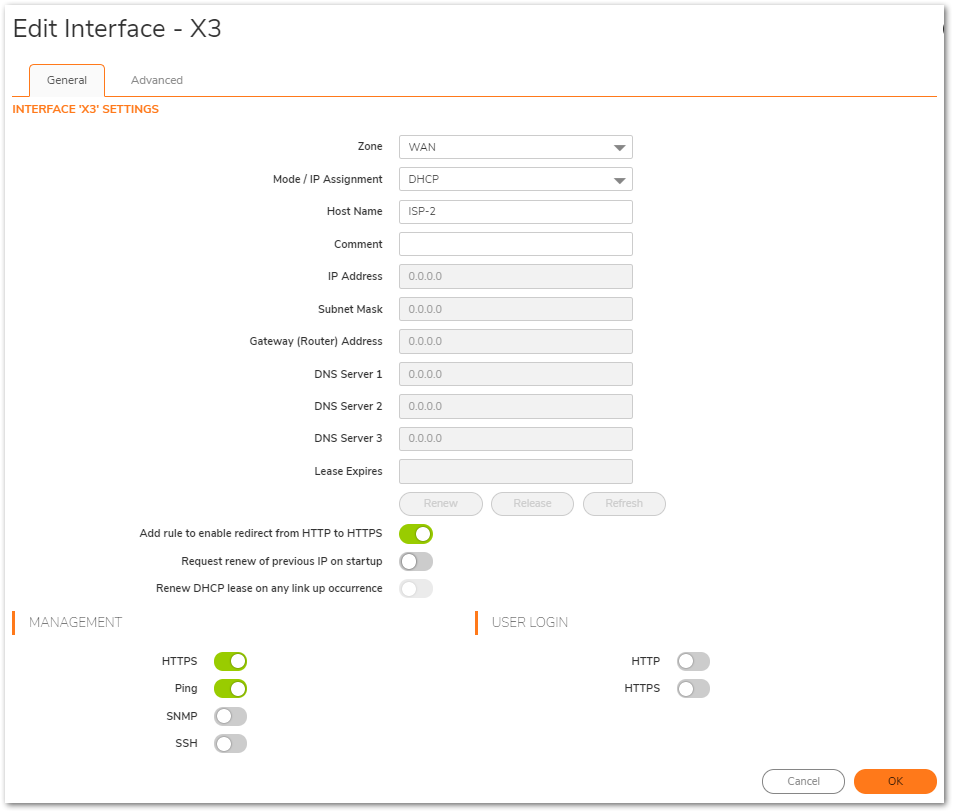
Task: Enable SSH management toggle
Action: pos(230,743)
